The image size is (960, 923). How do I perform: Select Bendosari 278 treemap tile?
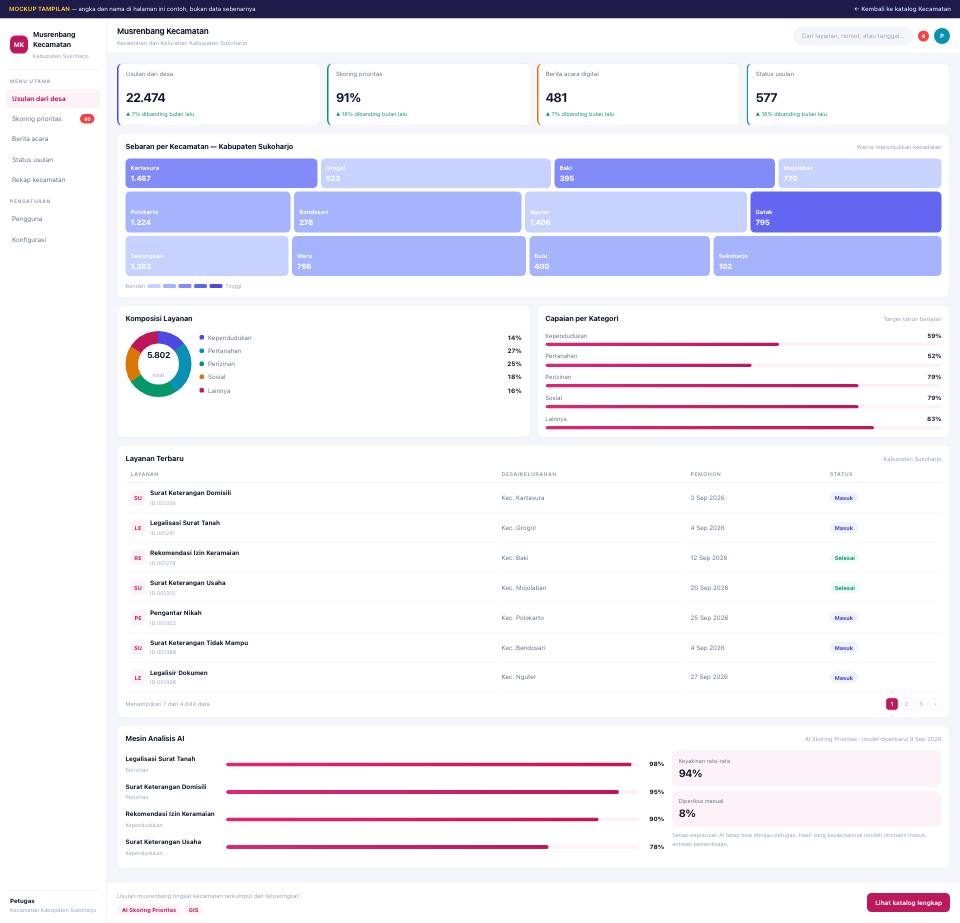[408, 212]
